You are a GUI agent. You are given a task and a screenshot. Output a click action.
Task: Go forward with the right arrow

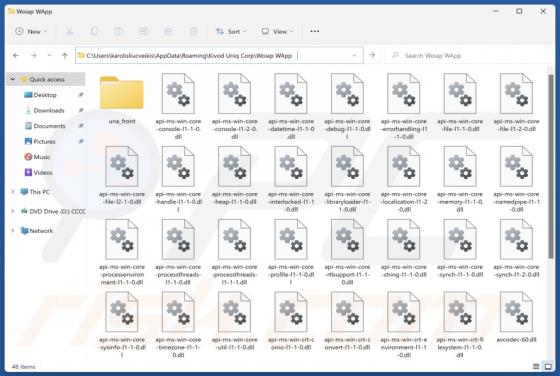click(x=34, y=55)
